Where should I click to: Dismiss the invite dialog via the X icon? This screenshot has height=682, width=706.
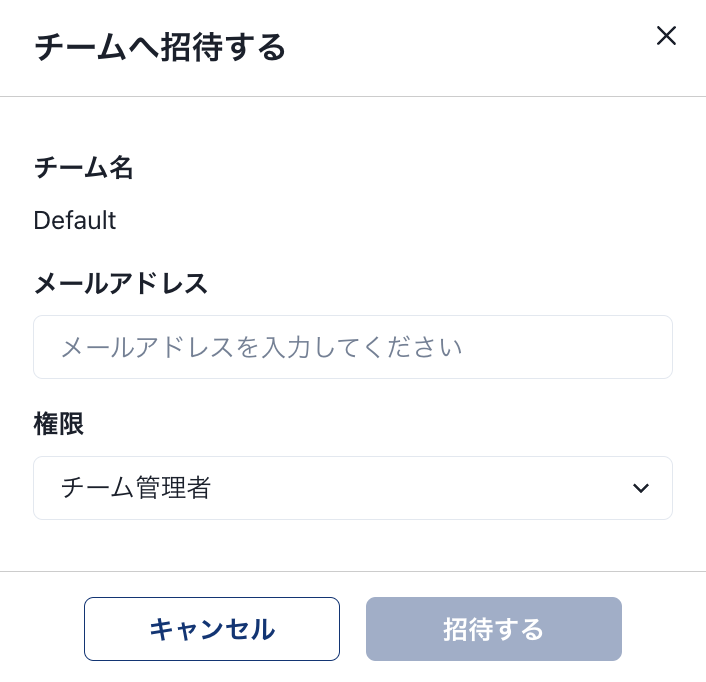click(666, 36)
